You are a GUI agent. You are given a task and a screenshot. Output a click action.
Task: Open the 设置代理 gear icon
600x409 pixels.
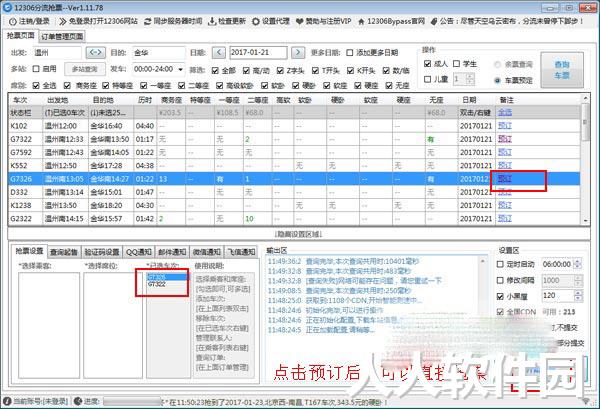[256, 21]
